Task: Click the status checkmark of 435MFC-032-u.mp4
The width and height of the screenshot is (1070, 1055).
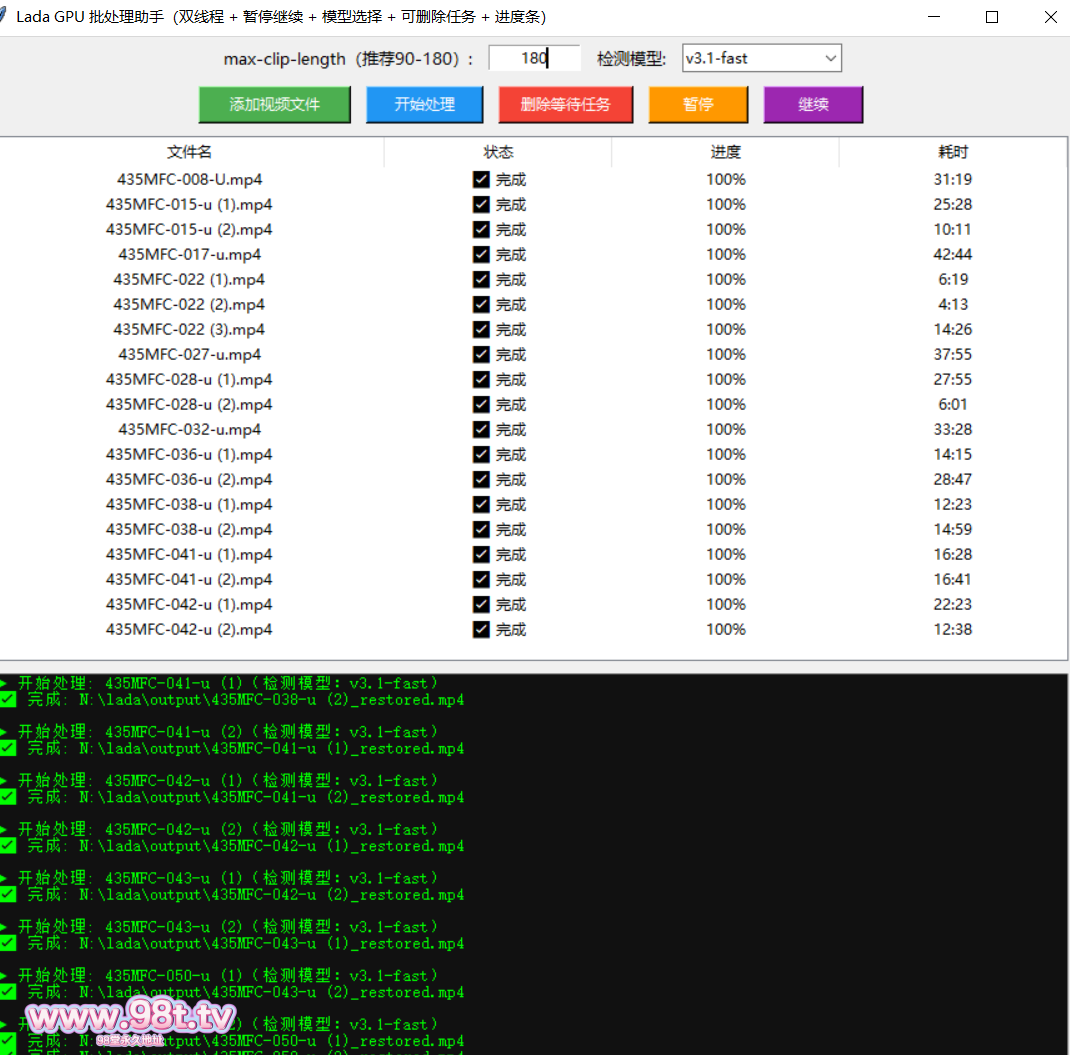Action: (481, 430)
